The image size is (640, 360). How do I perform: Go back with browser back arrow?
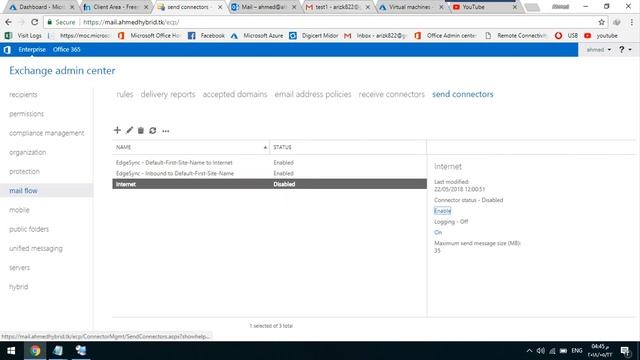(x=9, y=22)
